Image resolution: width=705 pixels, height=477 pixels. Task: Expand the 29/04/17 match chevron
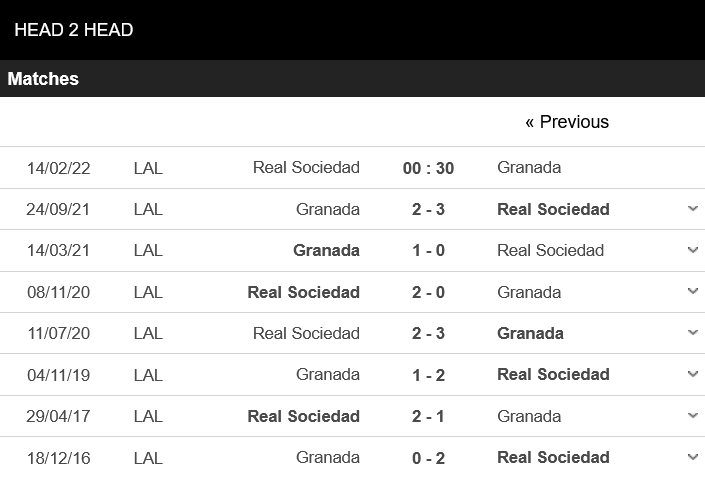point(692,416)
